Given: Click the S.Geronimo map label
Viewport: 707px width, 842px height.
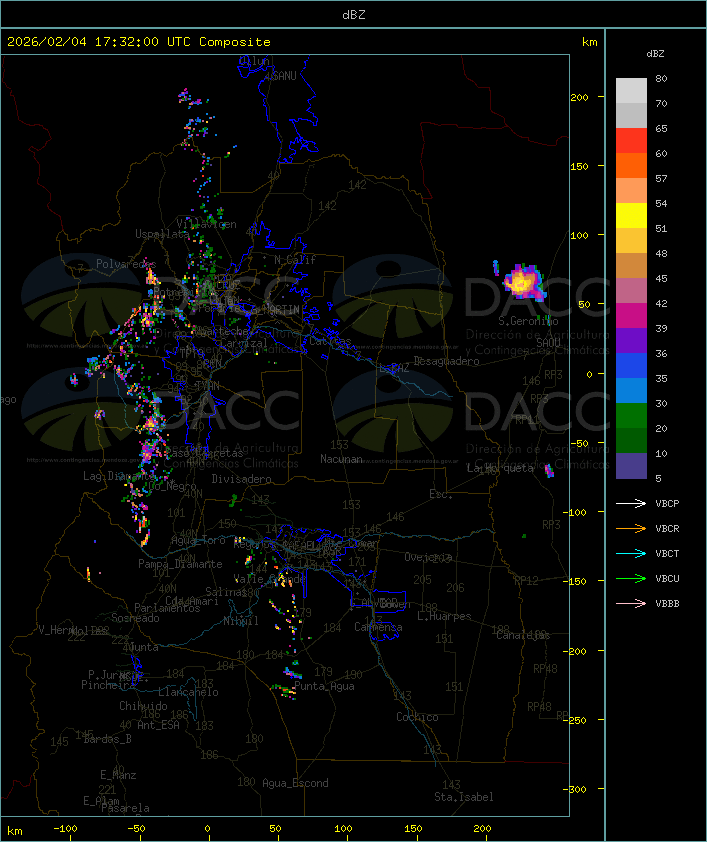Looking at the screenshot, I should (528, 321).
